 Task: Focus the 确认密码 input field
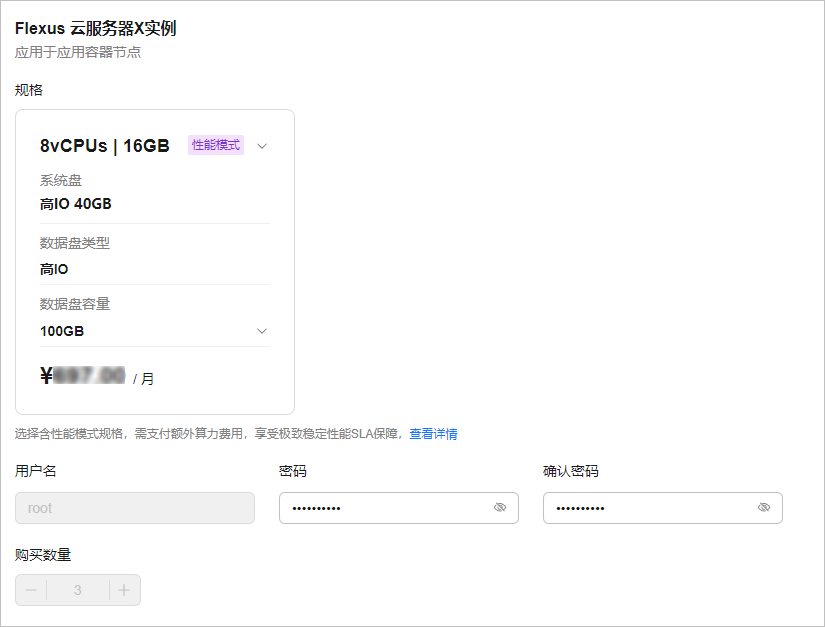[x=663, y=508]
